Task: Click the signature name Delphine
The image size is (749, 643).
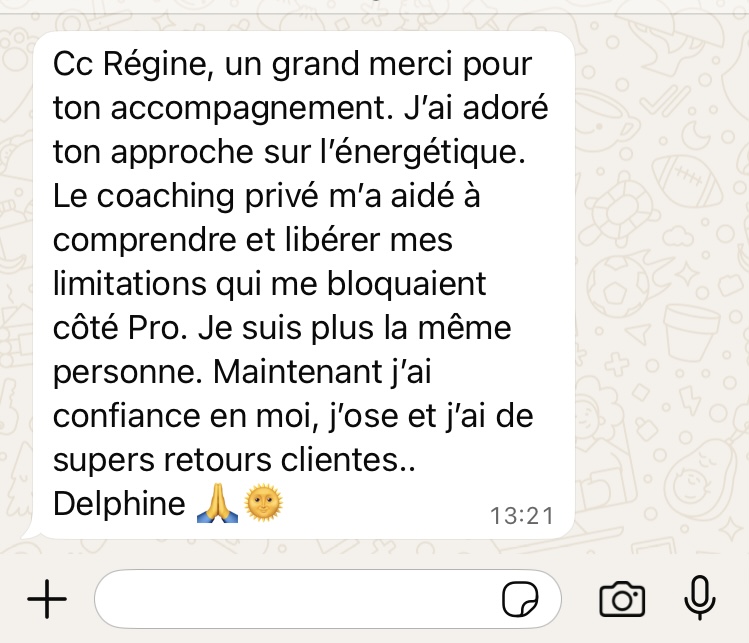Action: tap(119, 504)
